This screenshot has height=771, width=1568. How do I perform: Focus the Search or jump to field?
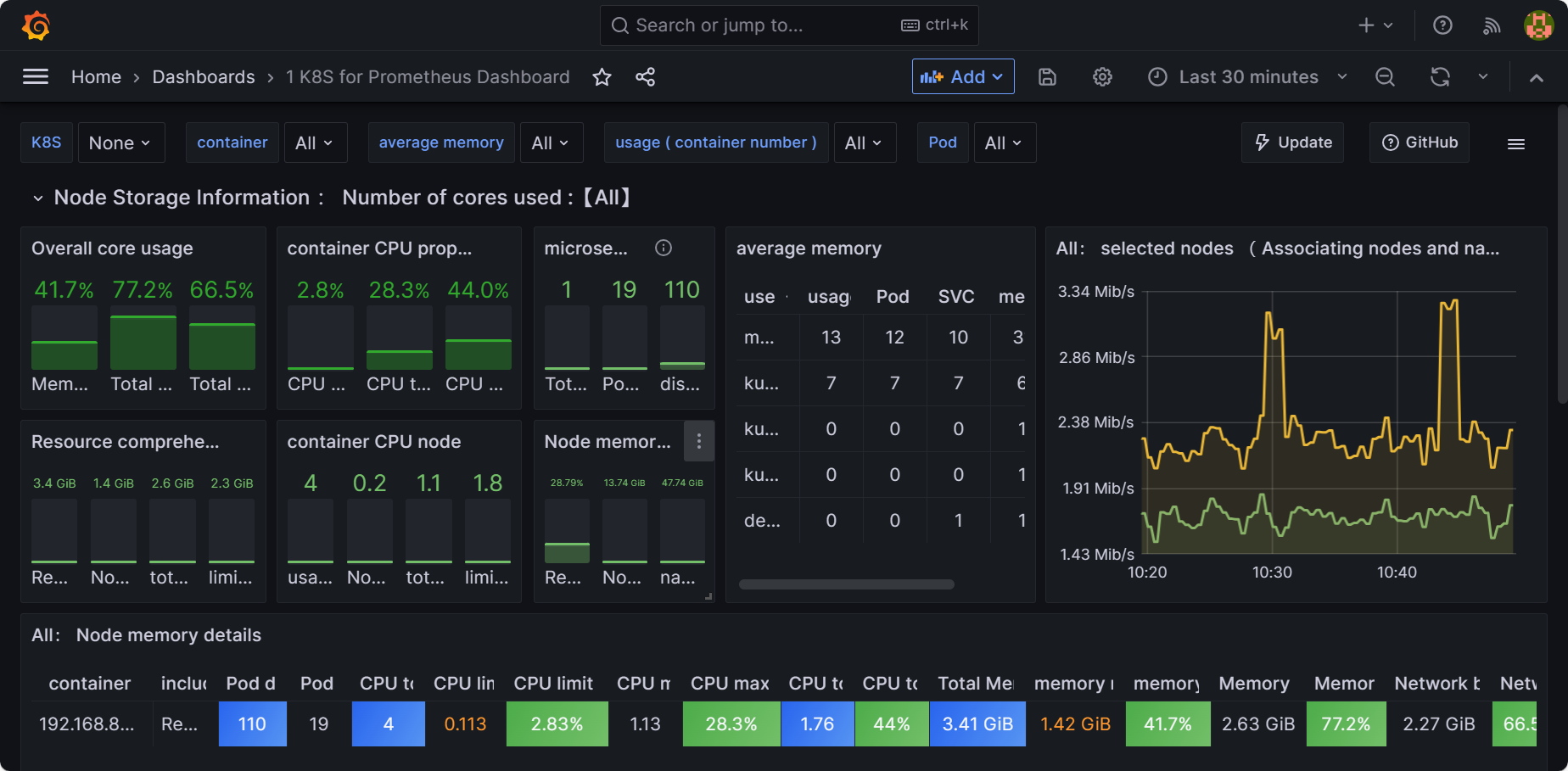(789, 25)
